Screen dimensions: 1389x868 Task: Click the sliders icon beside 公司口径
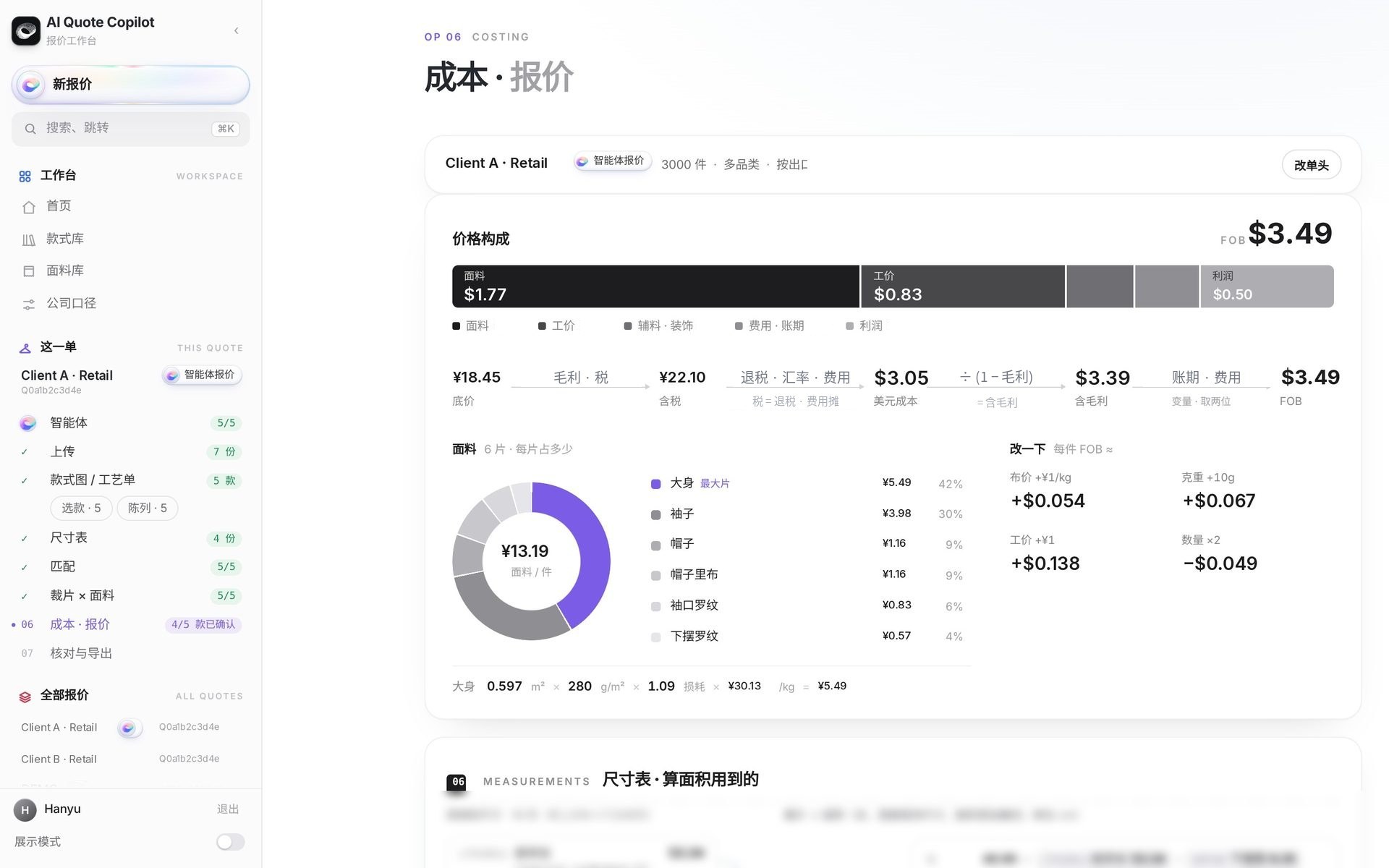click(29, 304)
